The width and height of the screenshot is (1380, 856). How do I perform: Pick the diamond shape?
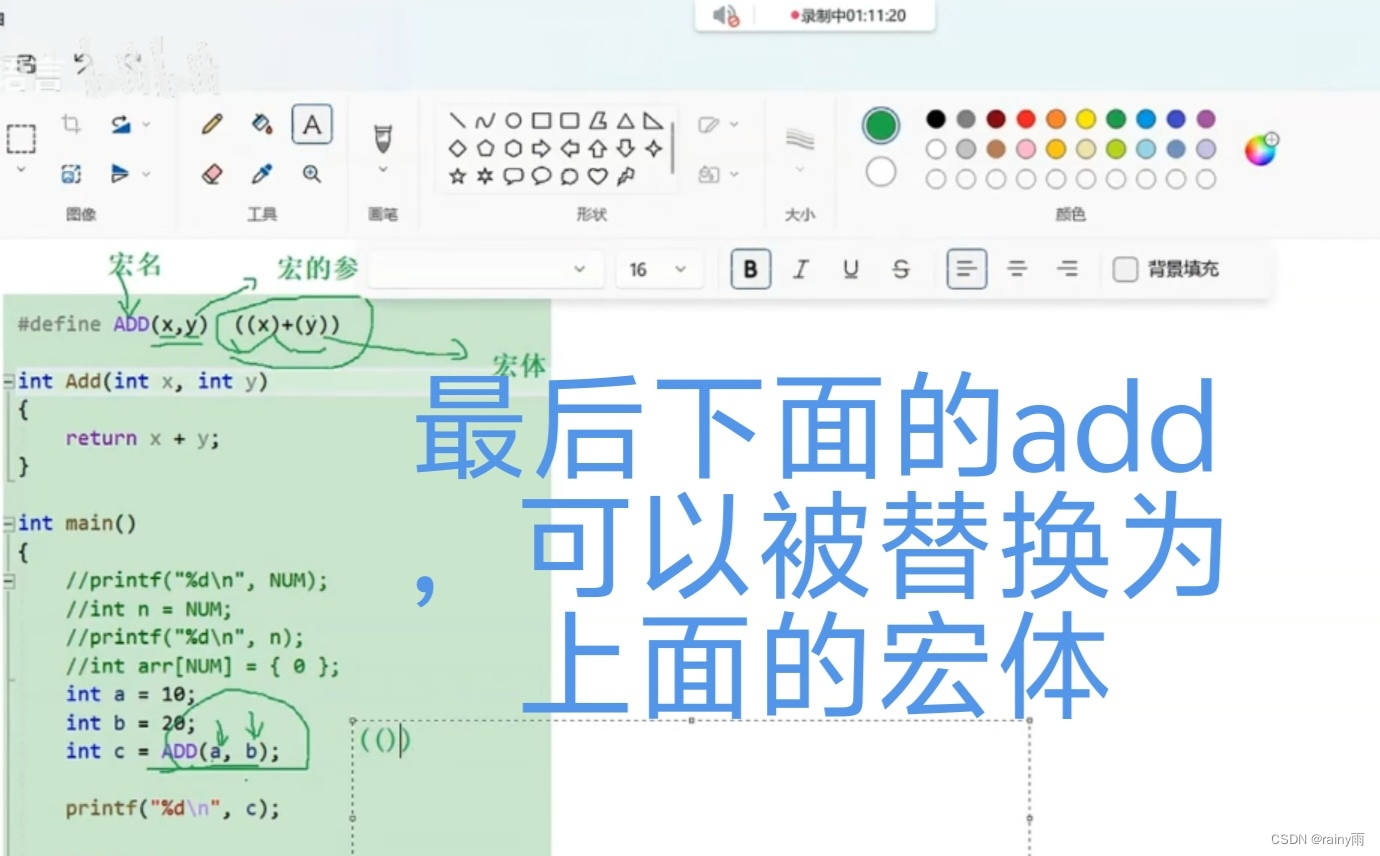458,149
